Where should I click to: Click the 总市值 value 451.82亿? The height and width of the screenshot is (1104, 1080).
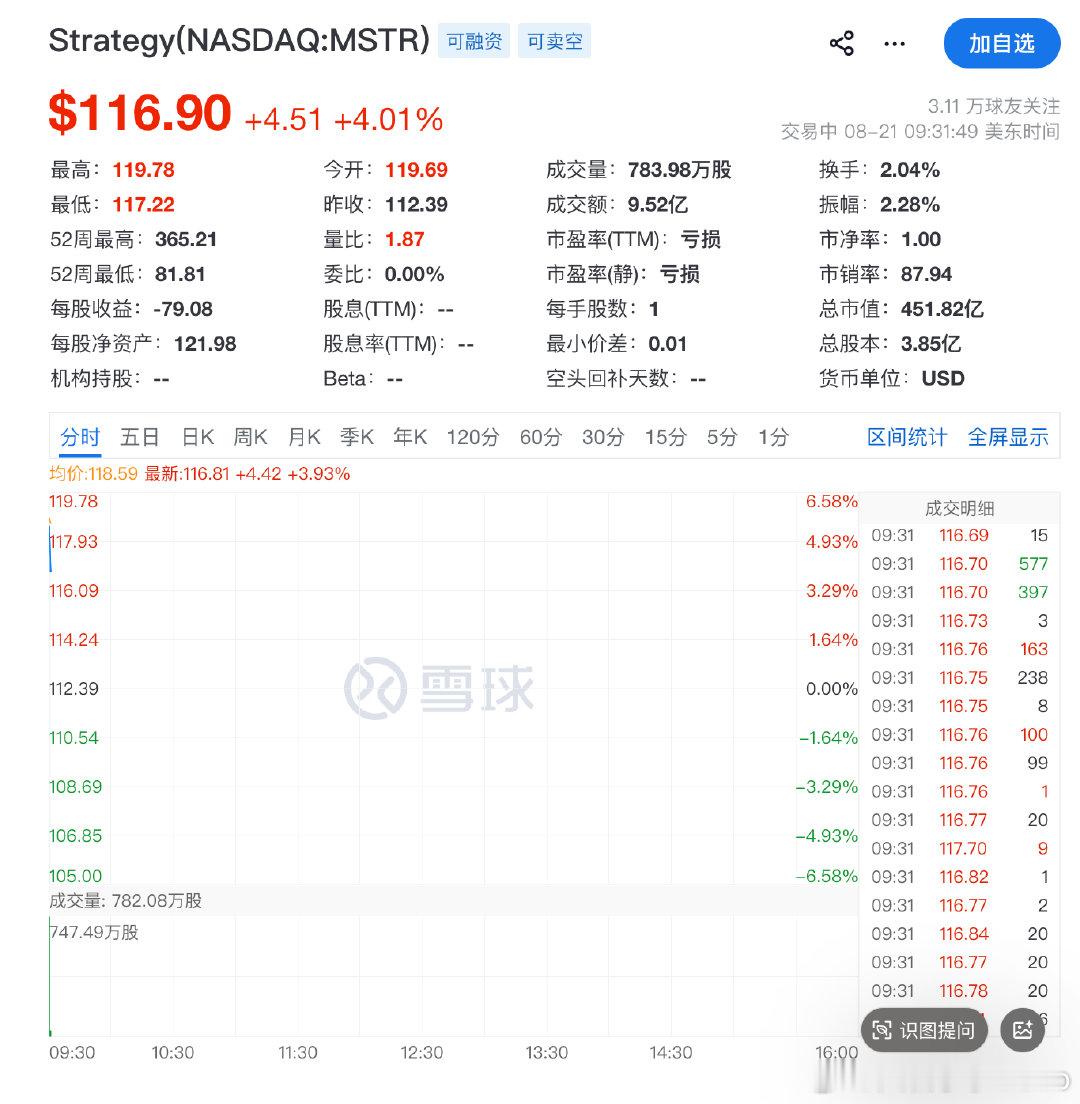pyautogui.click(x=942, y=309)
